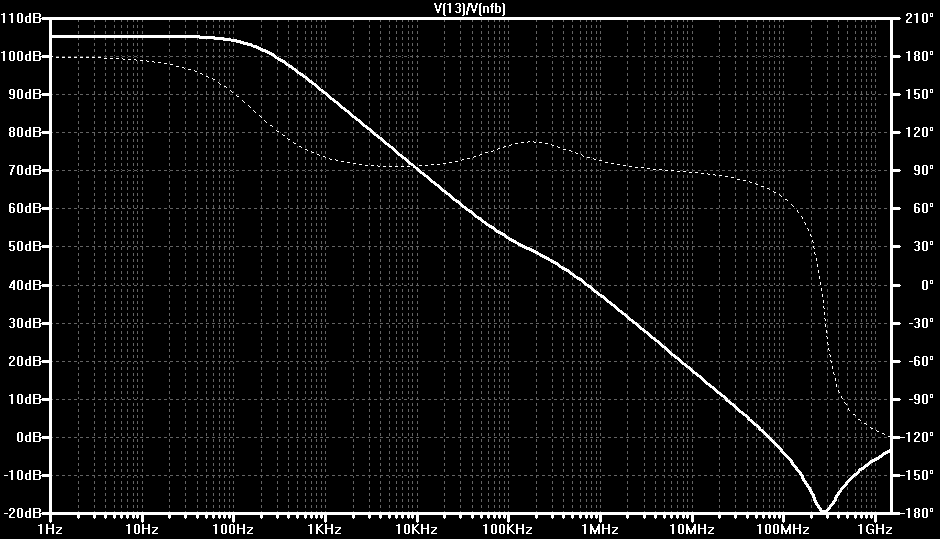Click the 20dB left axis label
Viewport: 940px width, 539px height.
(25, 362)
